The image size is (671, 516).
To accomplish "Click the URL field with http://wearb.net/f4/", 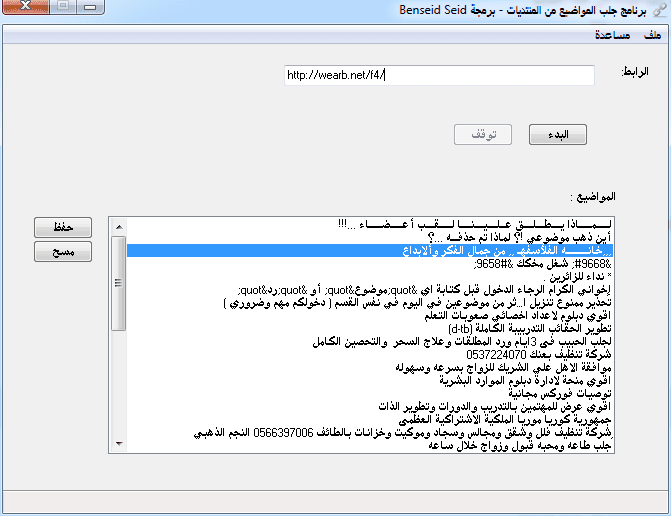I will 439,75.
